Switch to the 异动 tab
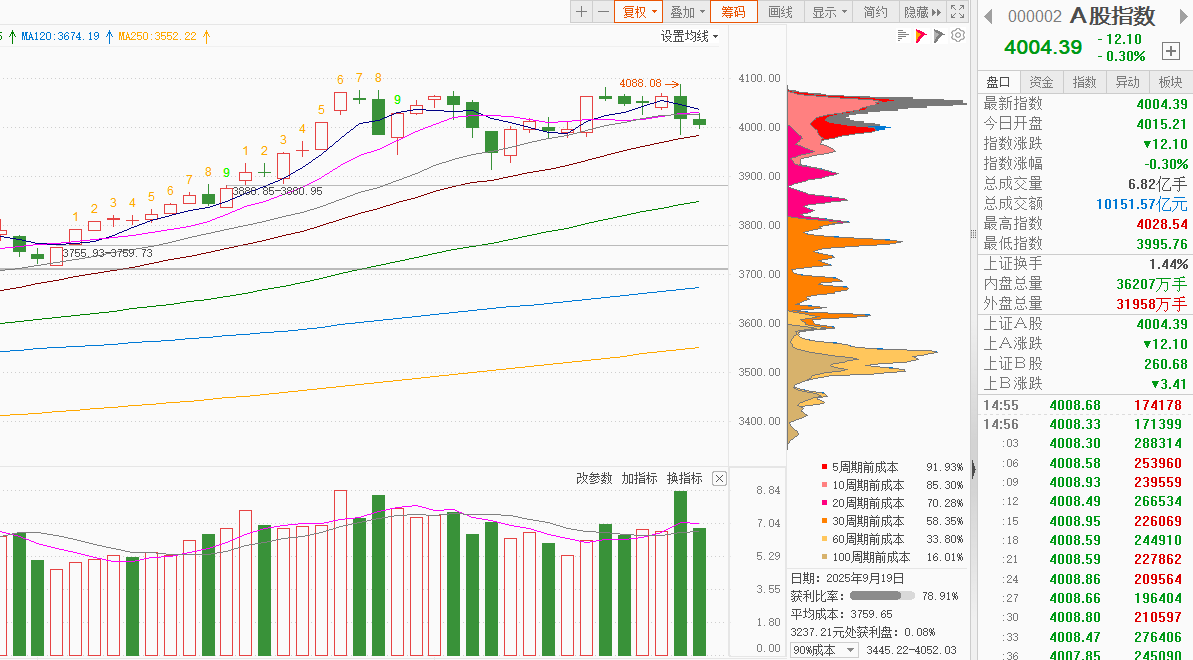The image size is (1193, 660). coord(1128,82)
